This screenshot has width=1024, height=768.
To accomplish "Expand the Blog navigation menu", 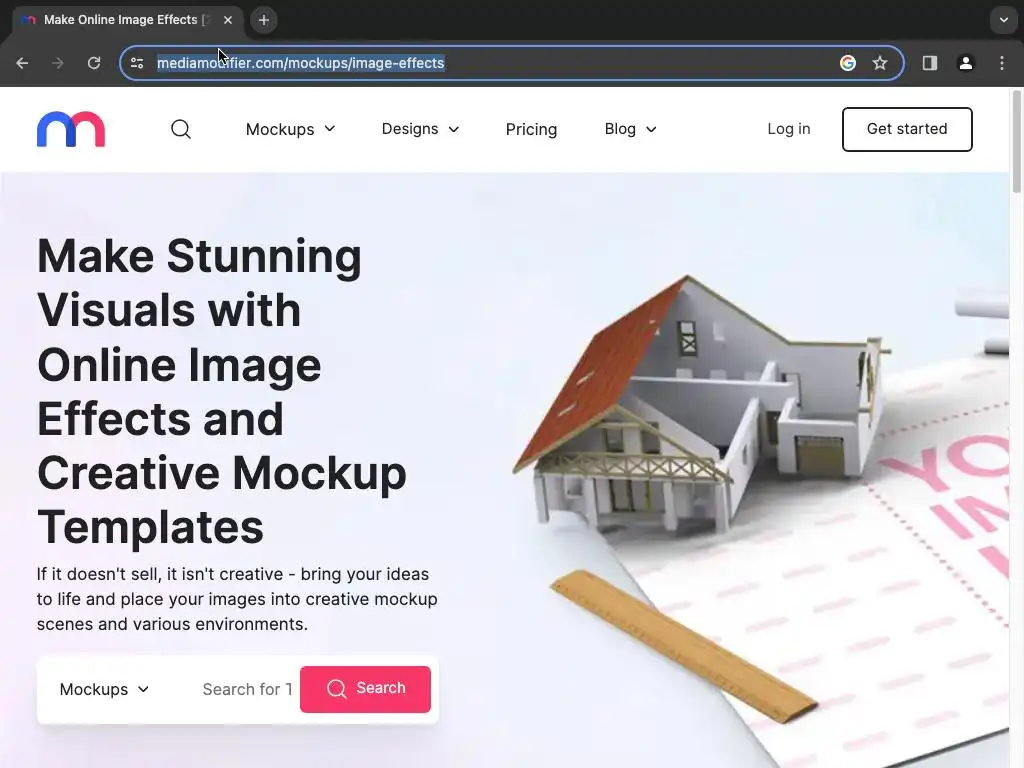I will click(630, 129).
